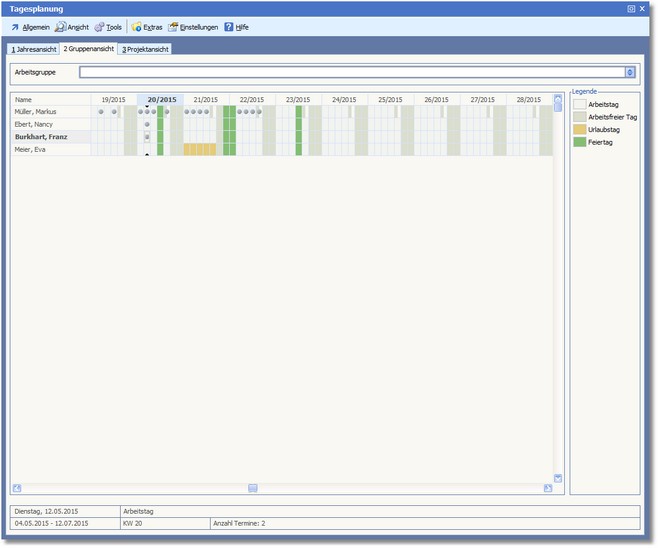Click Meier, Eva's yellow vacation block
This screenshot has height=548, width=658.
point(199,149)
